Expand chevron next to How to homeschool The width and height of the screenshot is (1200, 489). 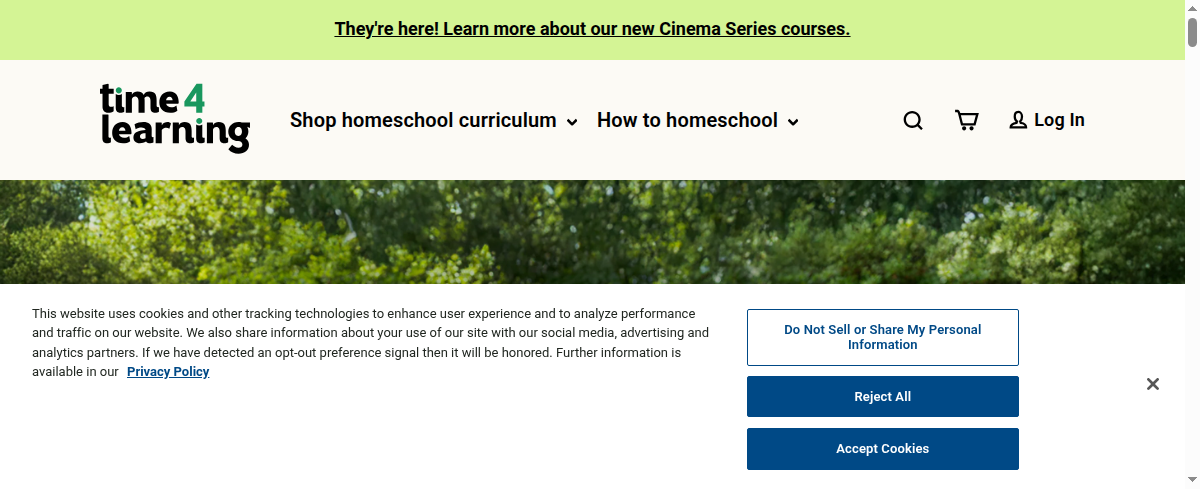[793, 123]
